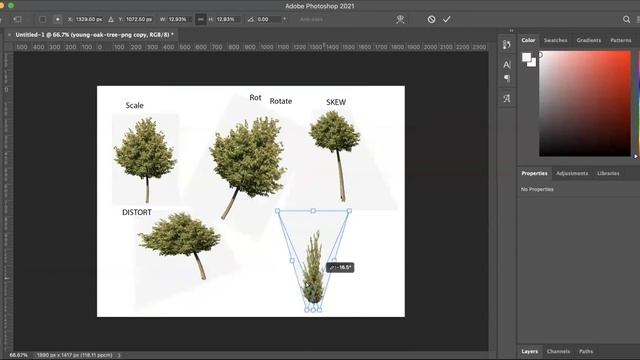
Task: Click the relative positioning triangle icon
Action: pyautogui.click(x=111, y=19)
